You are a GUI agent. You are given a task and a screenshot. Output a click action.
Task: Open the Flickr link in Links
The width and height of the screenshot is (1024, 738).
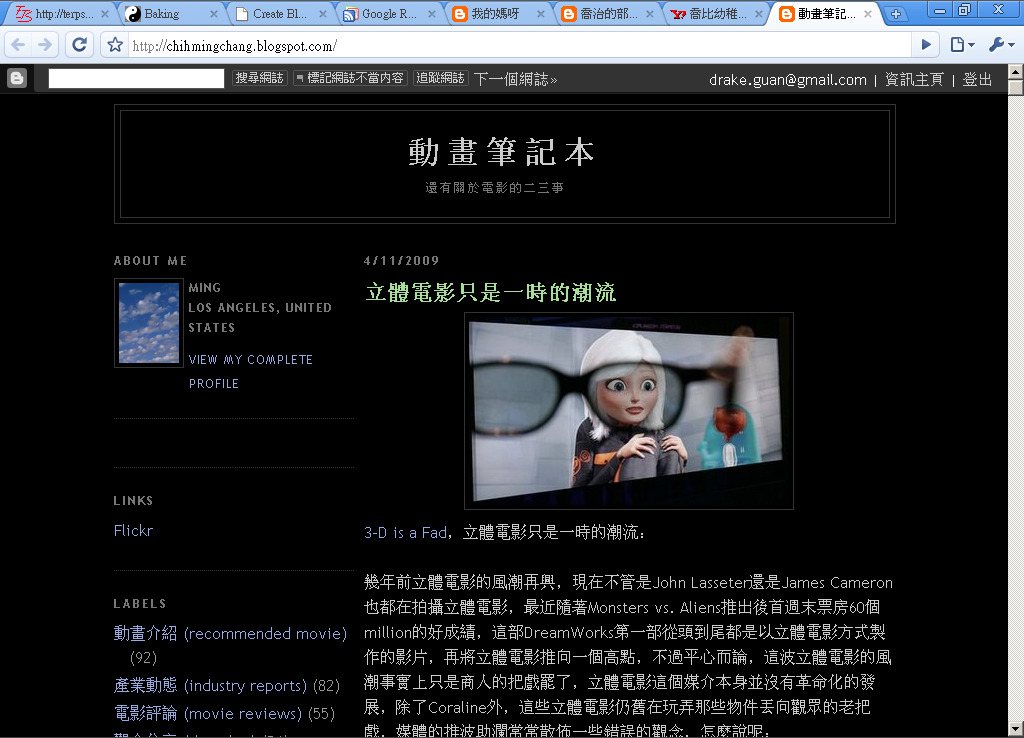[133, 530]
